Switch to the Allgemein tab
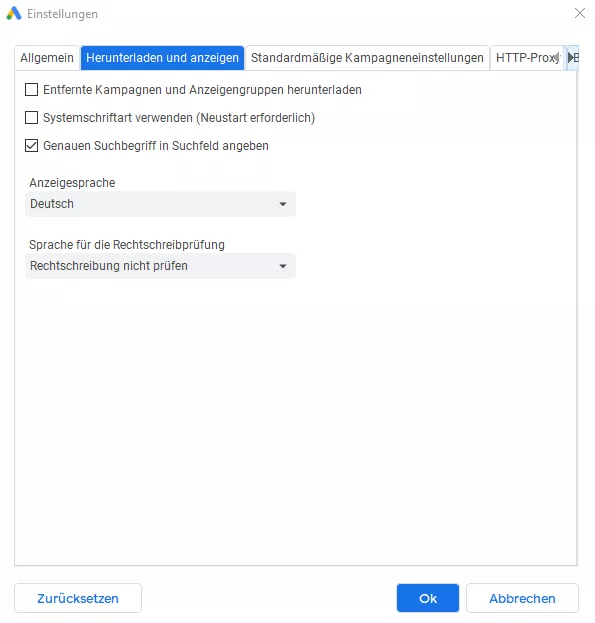595x623 pixels. 47,58
